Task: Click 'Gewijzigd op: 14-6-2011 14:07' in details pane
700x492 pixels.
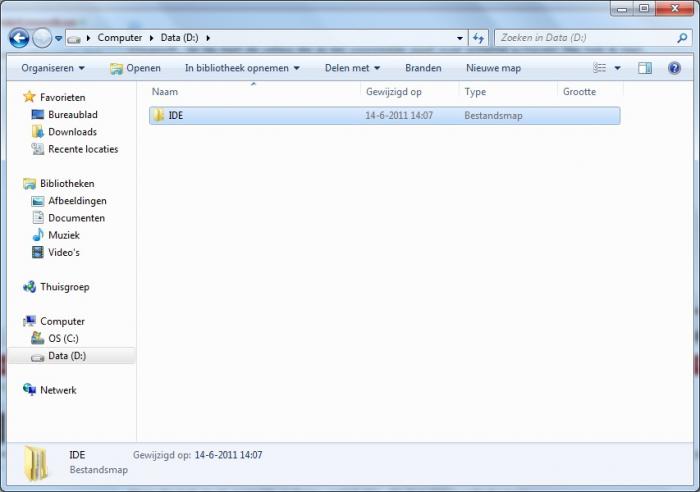Action: [x=197, y=455]
